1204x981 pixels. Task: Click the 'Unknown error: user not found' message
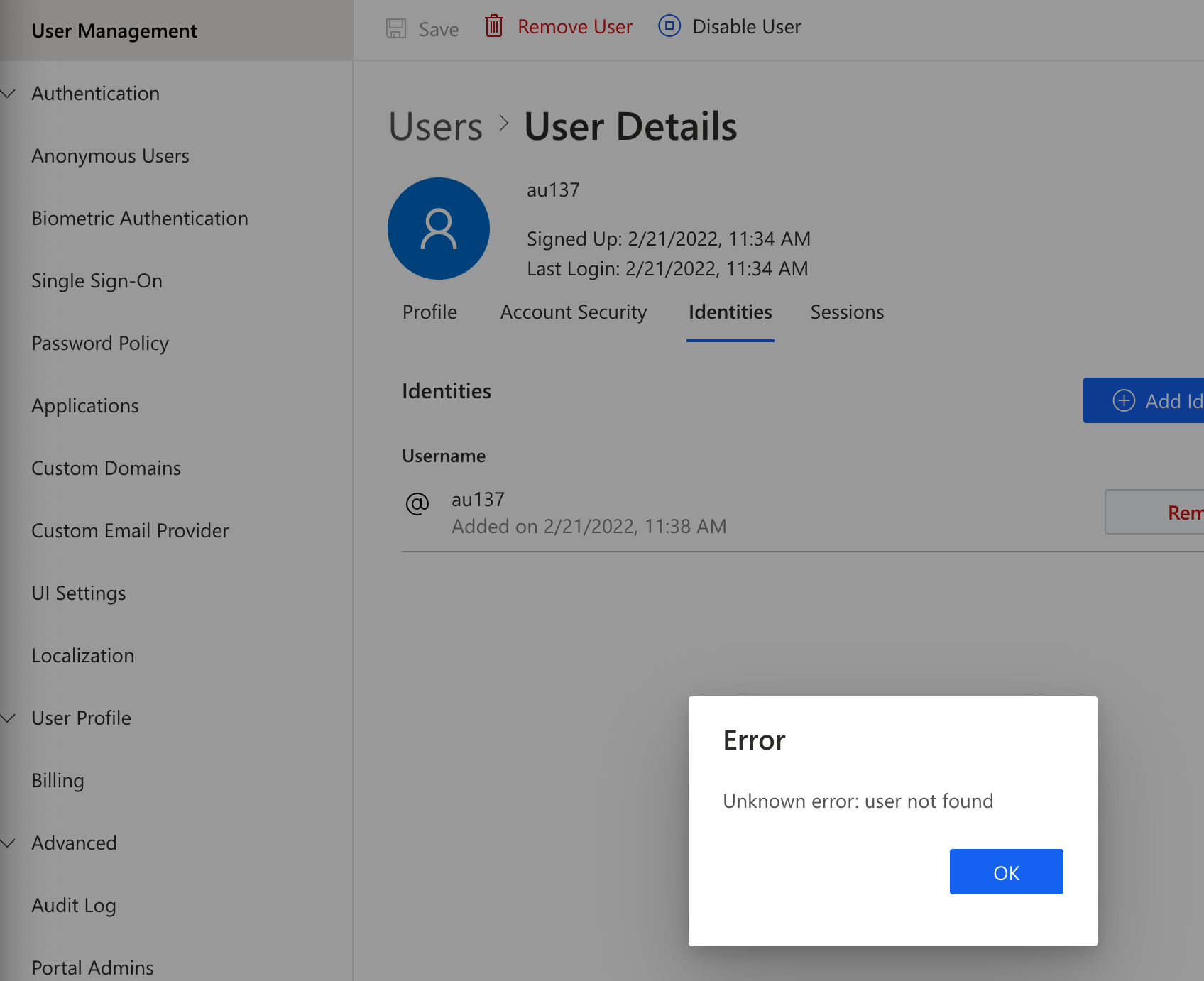(x=858, y=801)
